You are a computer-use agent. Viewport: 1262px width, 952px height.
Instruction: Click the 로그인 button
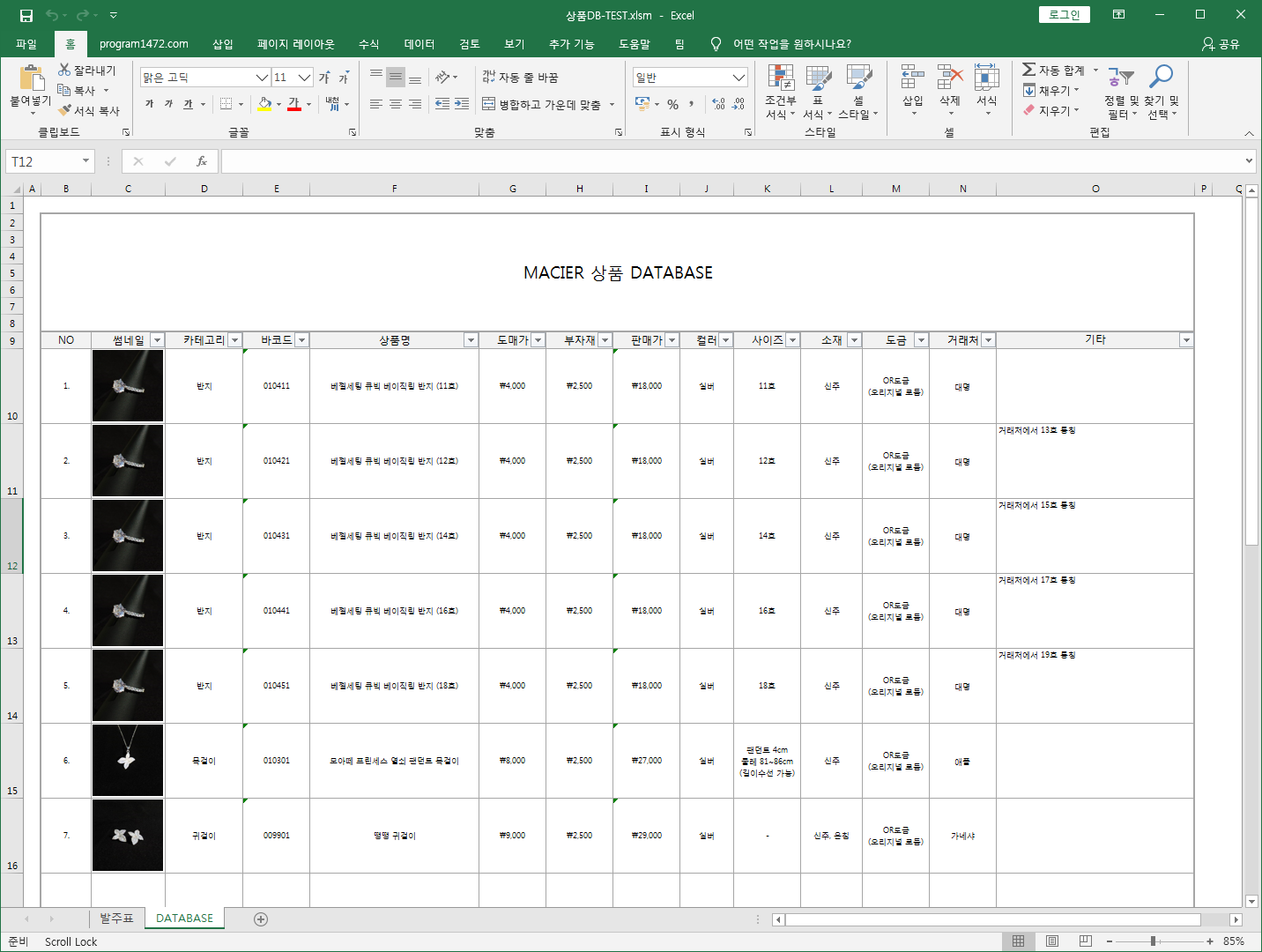(1064, 15)
